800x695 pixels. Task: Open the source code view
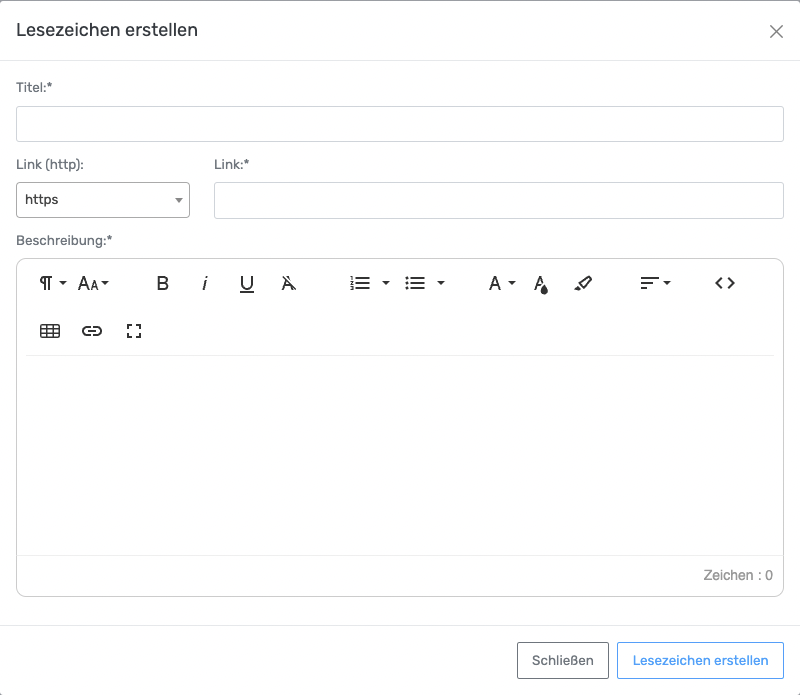click(x=725, y=283)
